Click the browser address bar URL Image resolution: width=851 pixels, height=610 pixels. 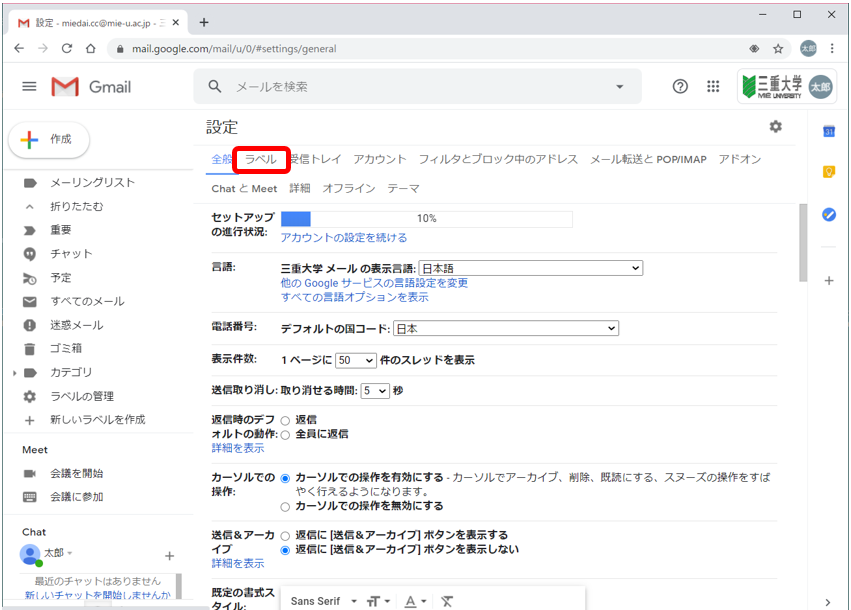[x=234, y=49]
